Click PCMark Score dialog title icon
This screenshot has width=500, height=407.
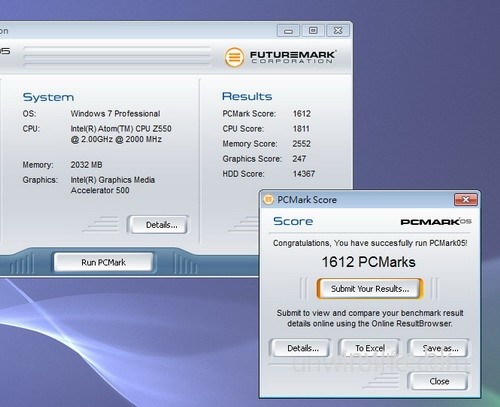coord(268,200)
